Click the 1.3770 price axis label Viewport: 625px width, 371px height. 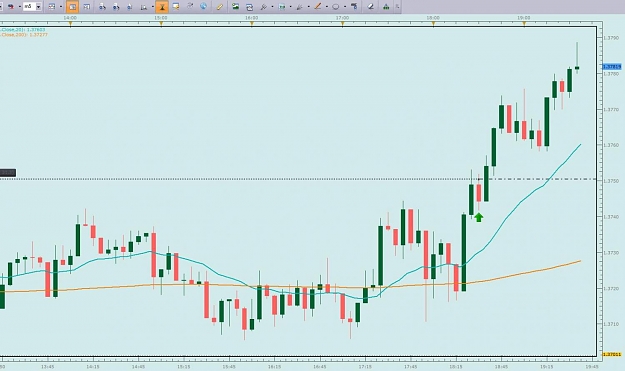611,109
